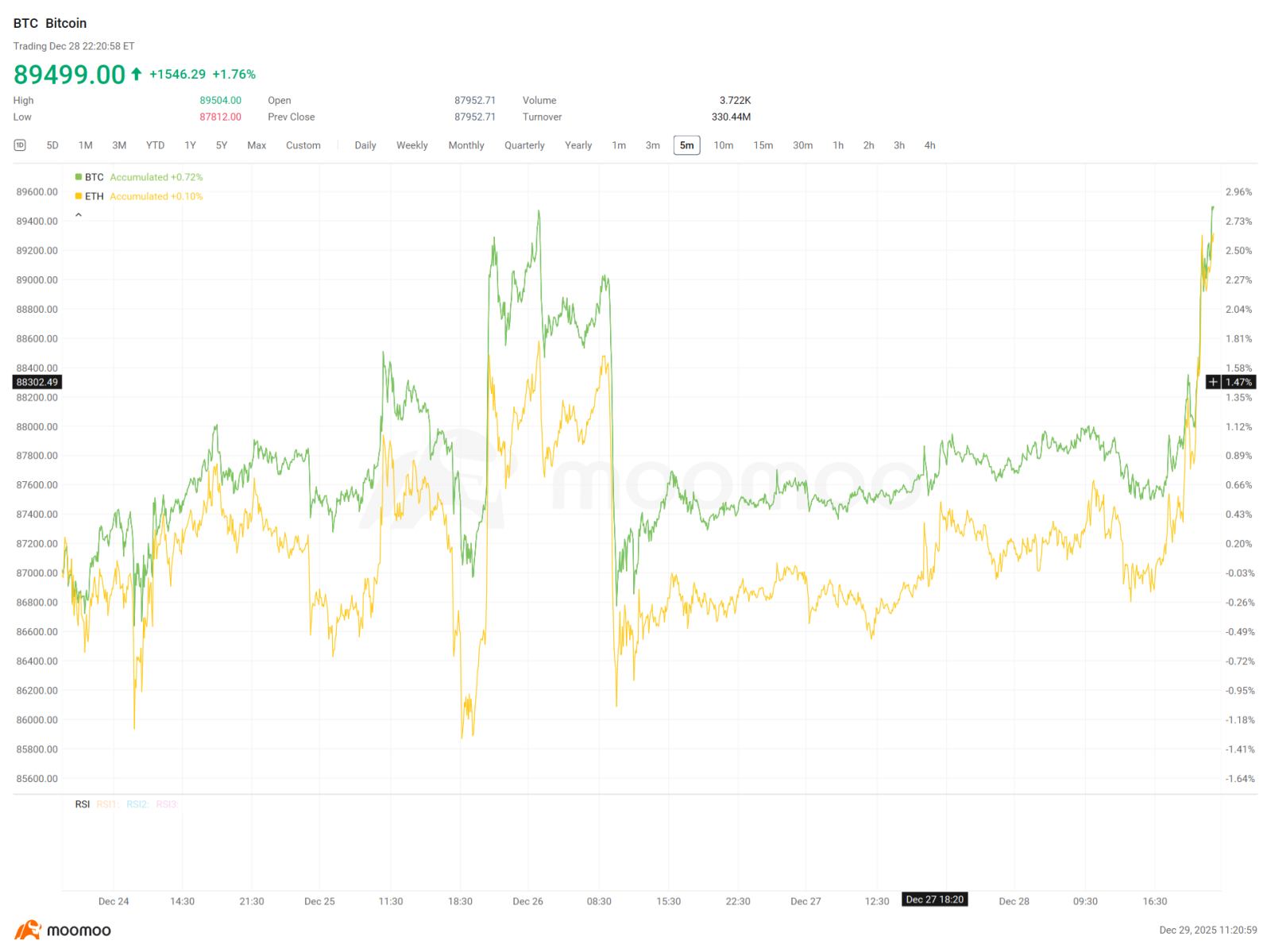
Task: Select the Monthly interval tab
Action: tap(466, 145)
